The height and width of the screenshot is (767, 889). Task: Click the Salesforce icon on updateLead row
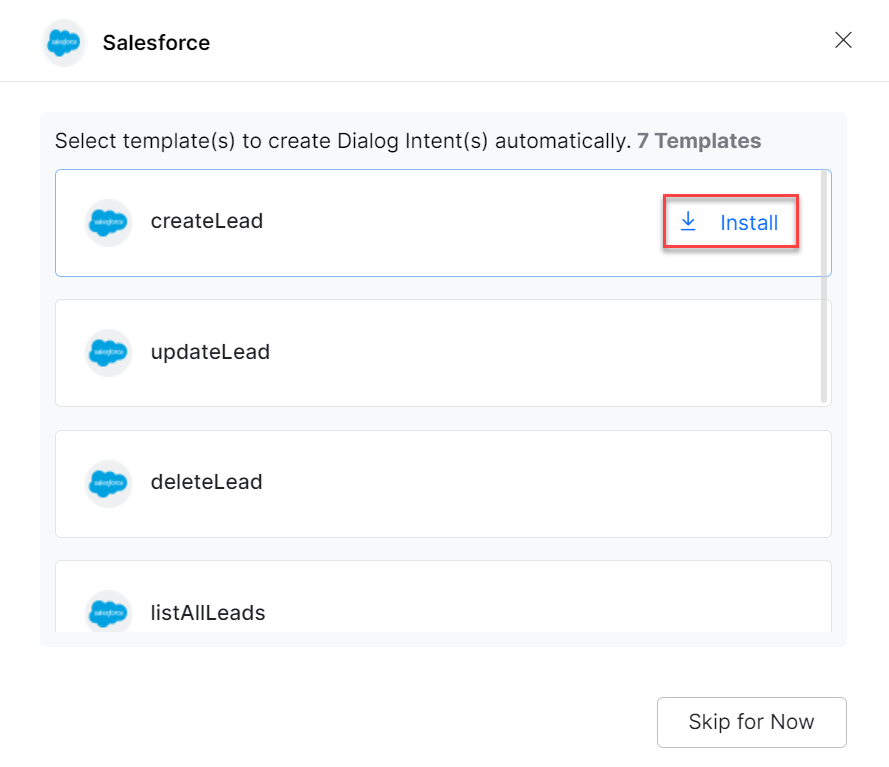108,352
